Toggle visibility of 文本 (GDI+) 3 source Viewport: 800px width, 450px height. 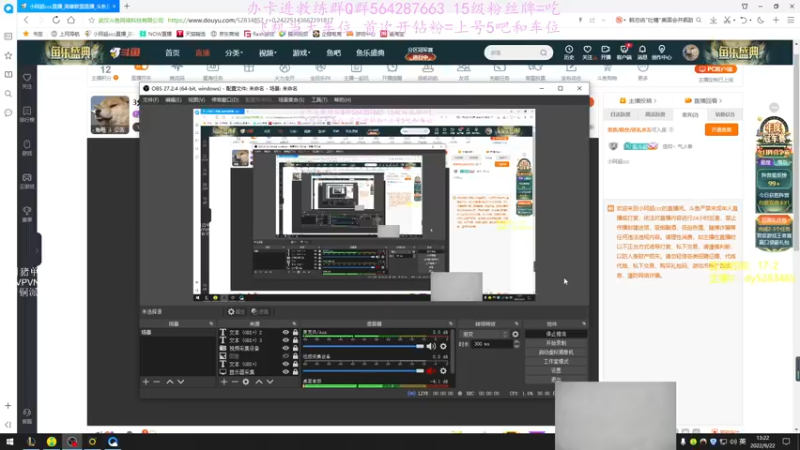(286, 340)
